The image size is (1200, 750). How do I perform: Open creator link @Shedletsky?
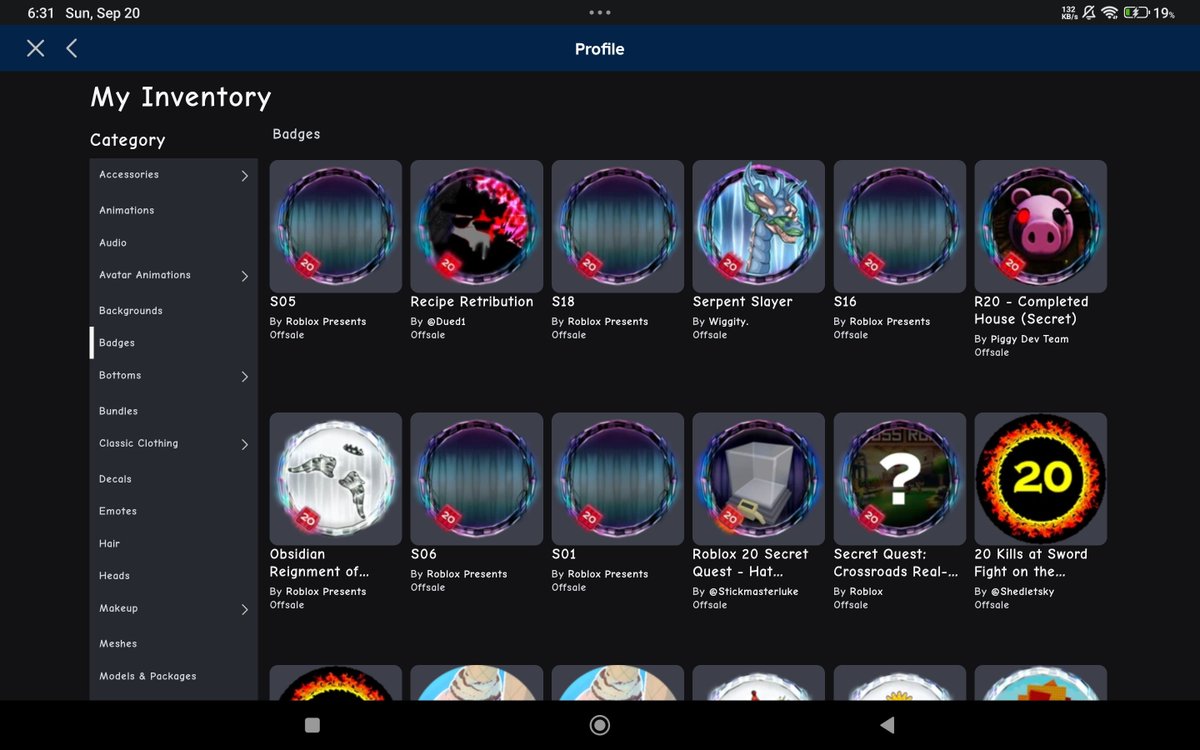1022,592
